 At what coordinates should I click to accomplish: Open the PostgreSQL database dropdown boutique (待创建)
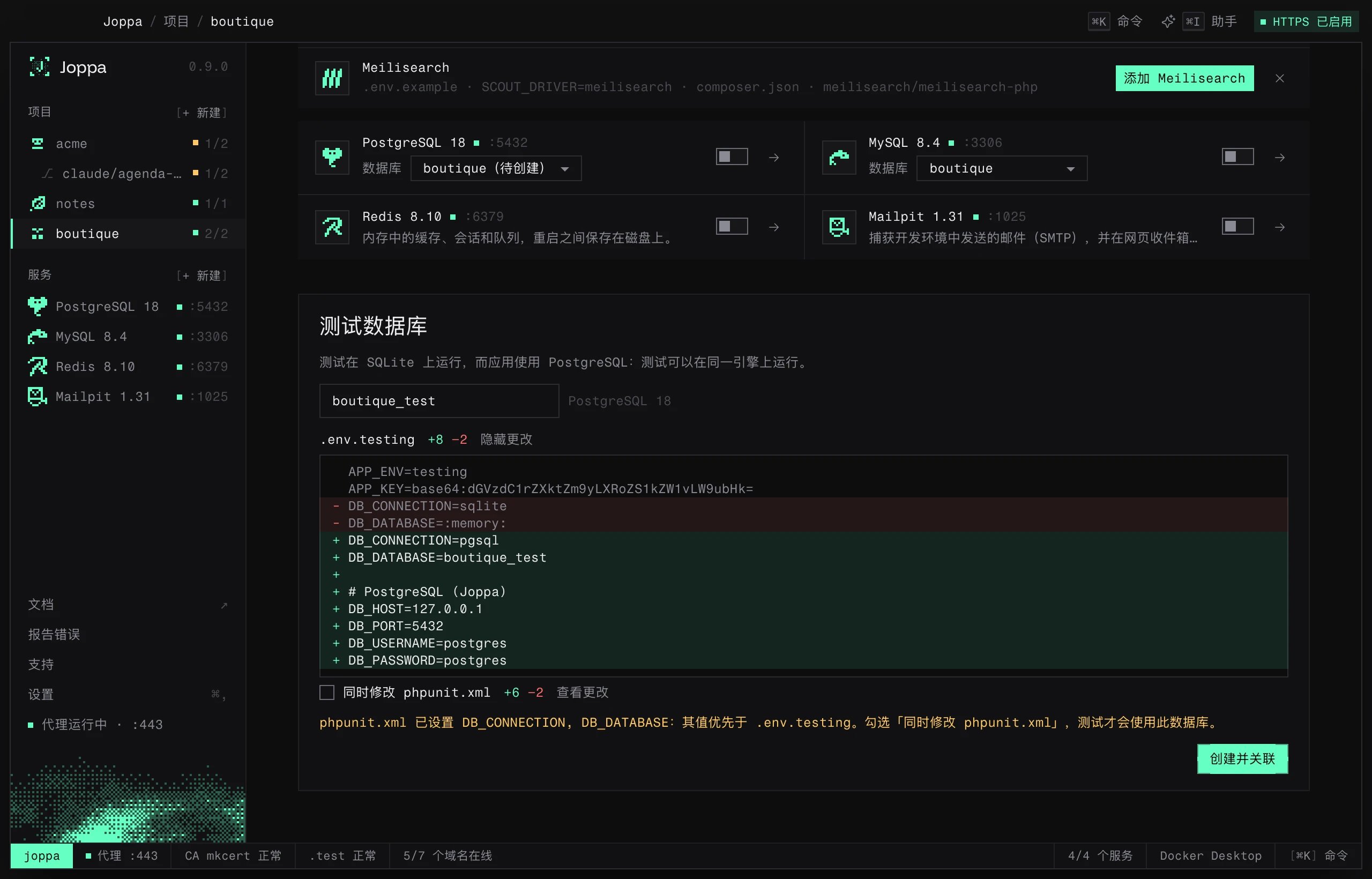(x=496, y=168)
